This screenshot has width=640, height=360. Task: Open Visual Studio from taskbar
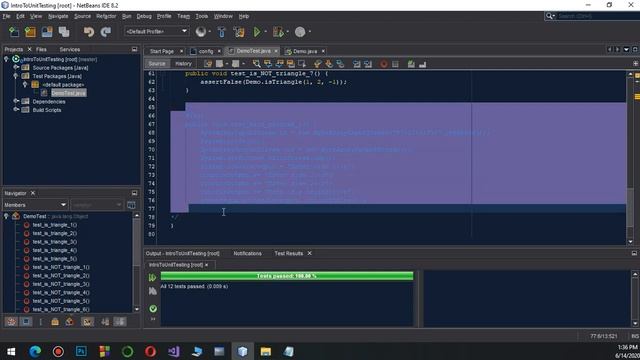pyautogui.click(x=173, y=351)
